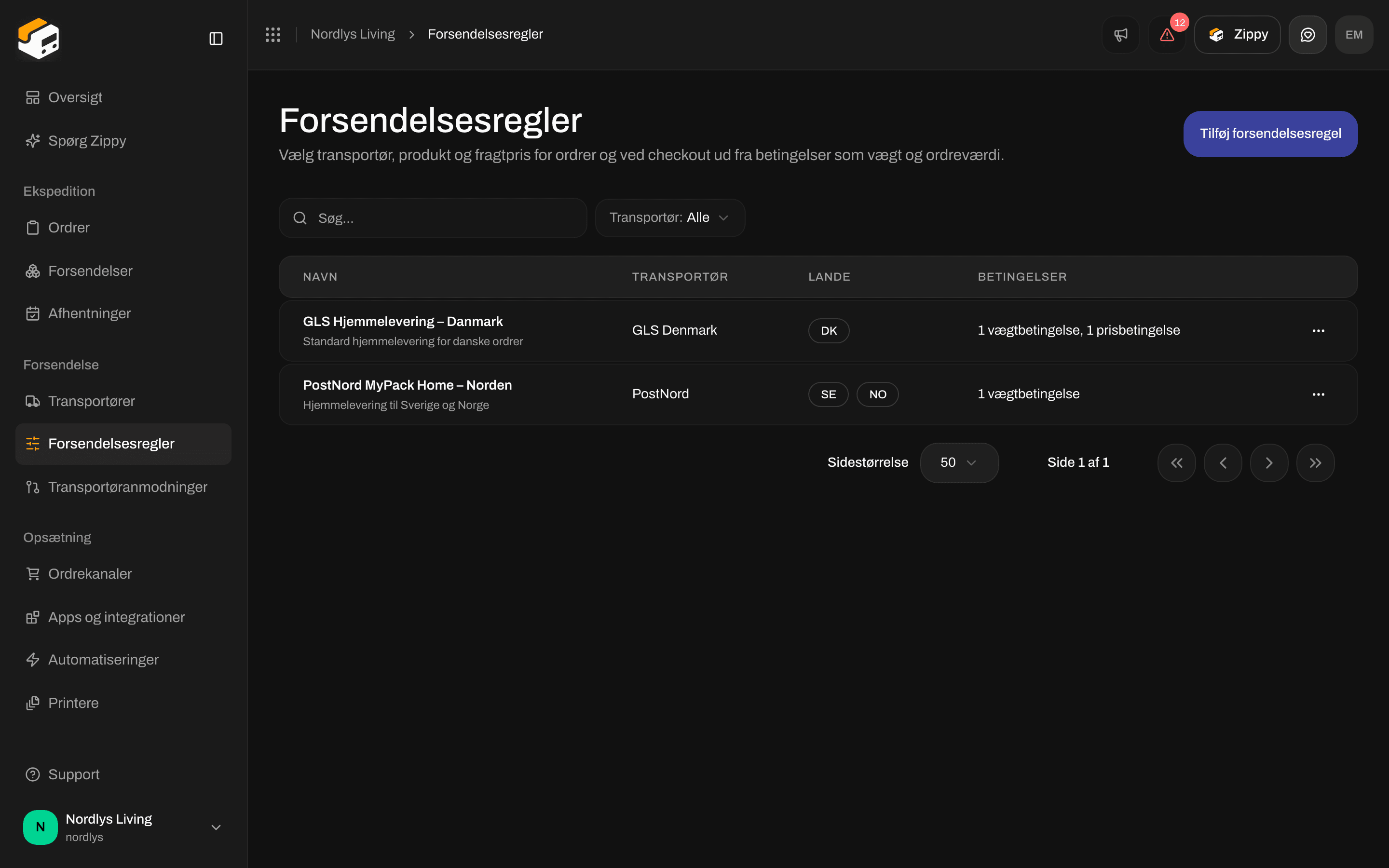Image resolution: width=1389 pixels, height=868 pixels.
Task: Open the announcements megaphone icon
Action: pos(1120,34)
